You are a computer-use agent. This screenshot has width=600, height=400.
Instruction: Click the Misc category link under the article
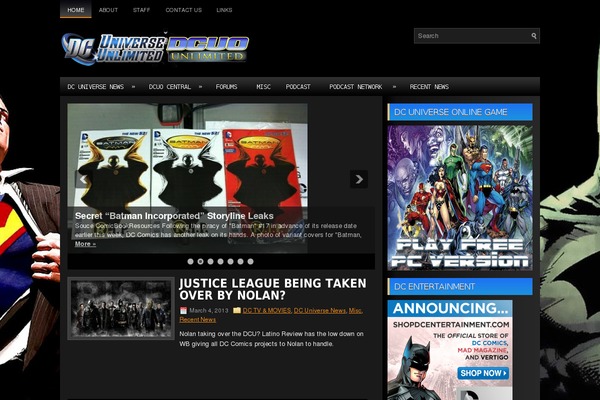click(355, 310)
